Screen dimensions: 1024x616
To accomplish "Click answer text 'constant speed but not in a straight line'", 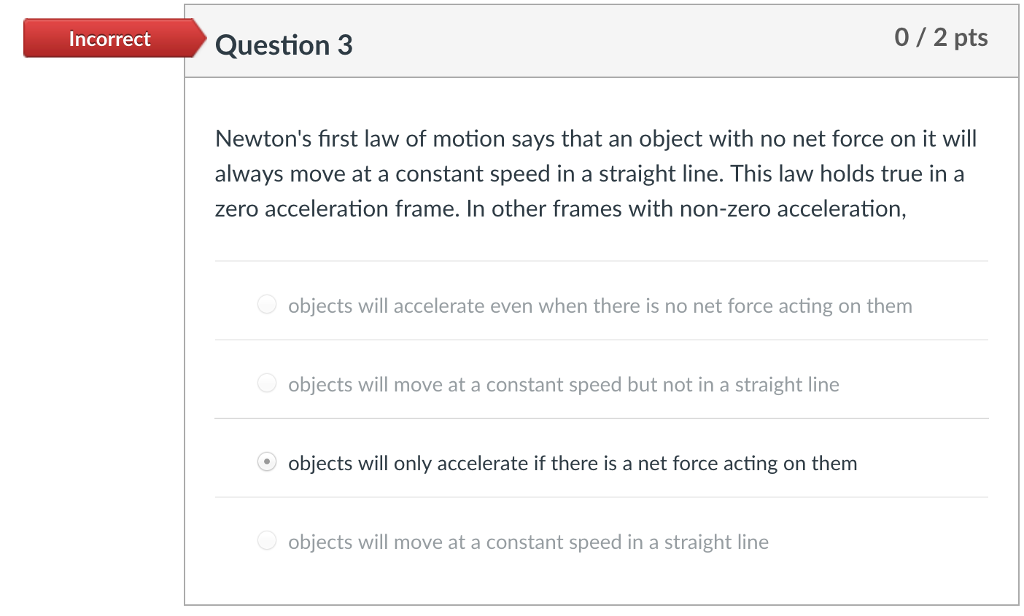I will pos(663,384).
